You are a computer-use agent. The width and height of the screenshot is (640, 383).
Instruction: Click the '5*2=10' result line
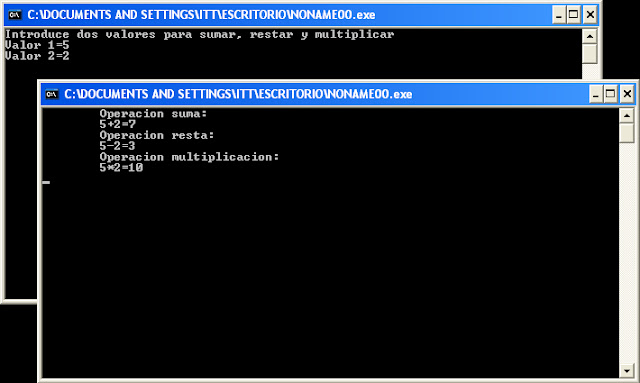121,167
